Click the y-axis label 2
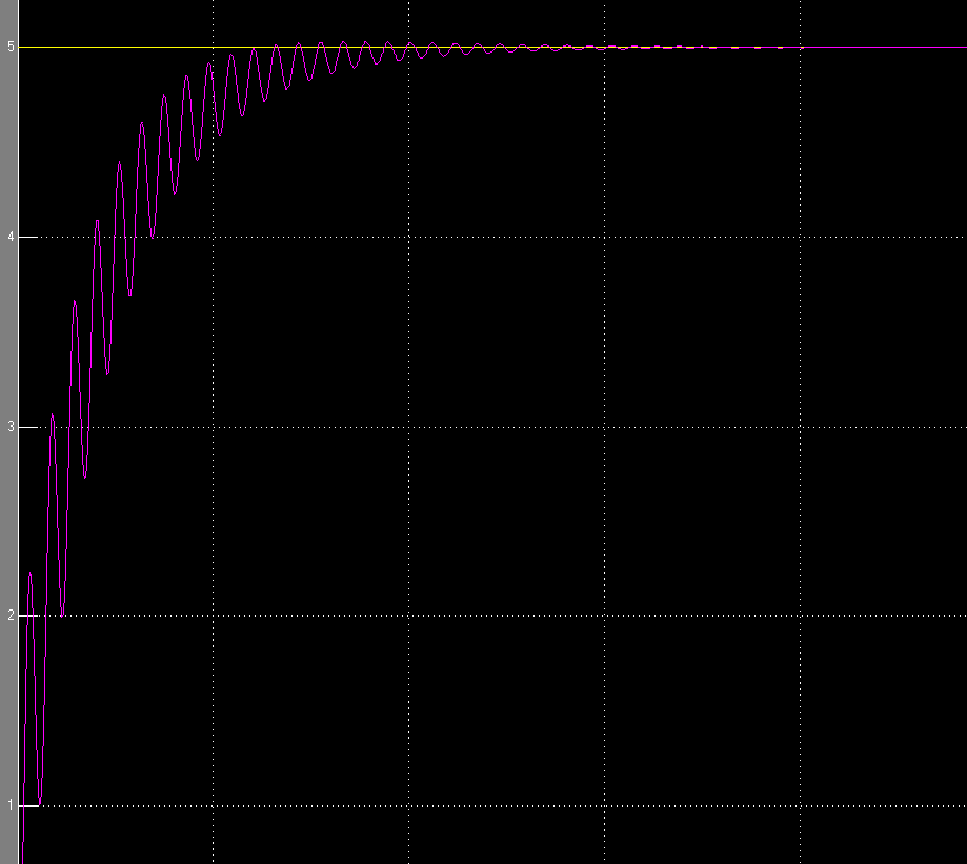This screenshot has width=967, height=864. coord(10,615)
